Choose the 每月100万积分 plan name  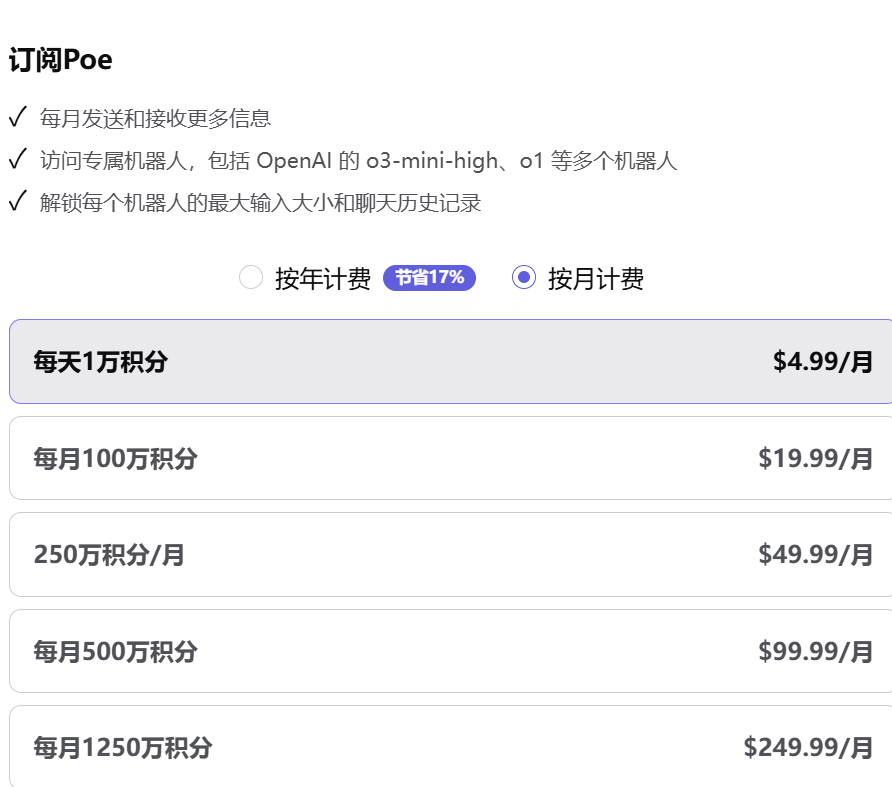115,459
